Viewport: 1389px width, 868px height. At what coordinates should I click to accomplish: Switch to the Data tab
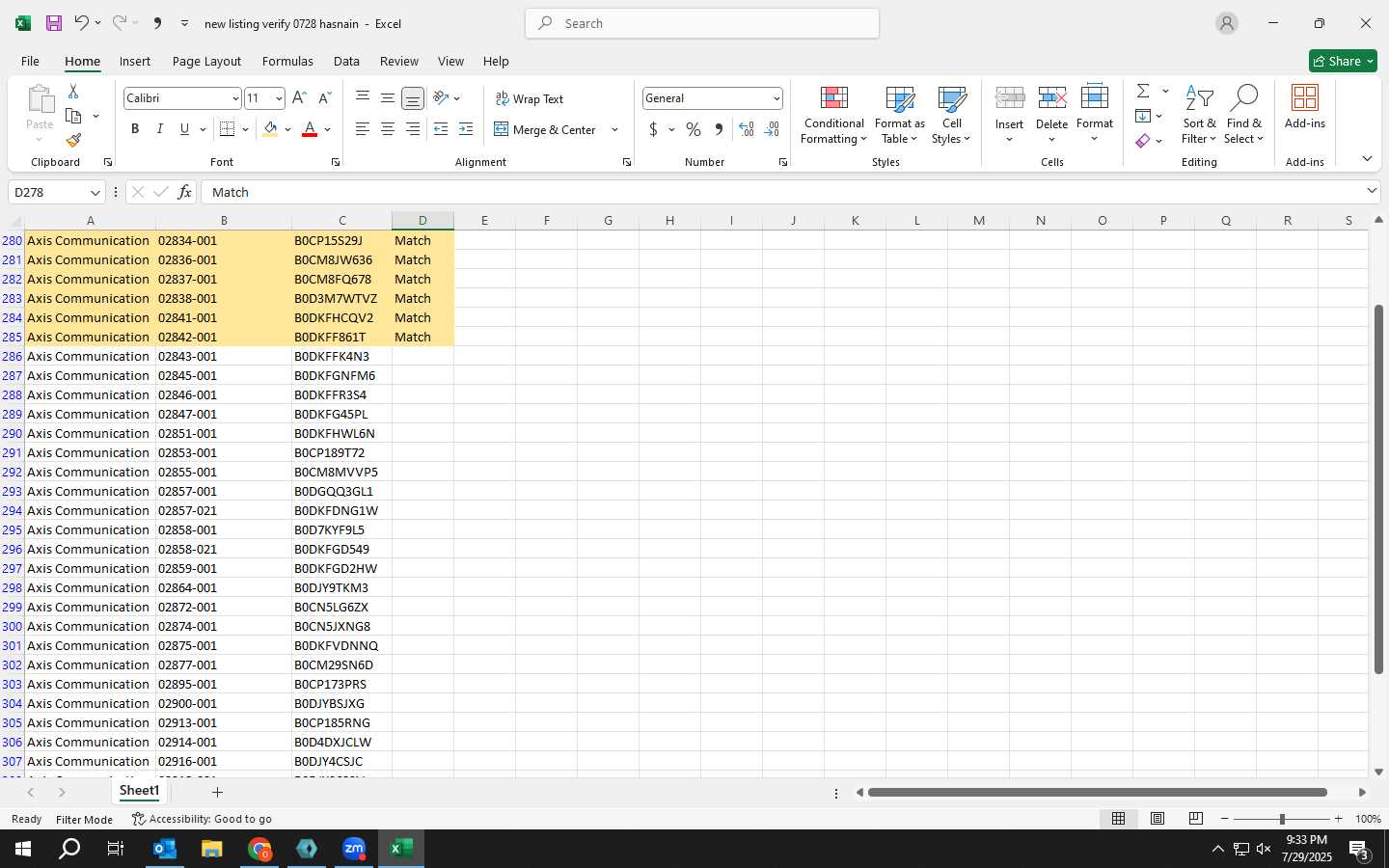pyautogui.click(x=346, y=61)
